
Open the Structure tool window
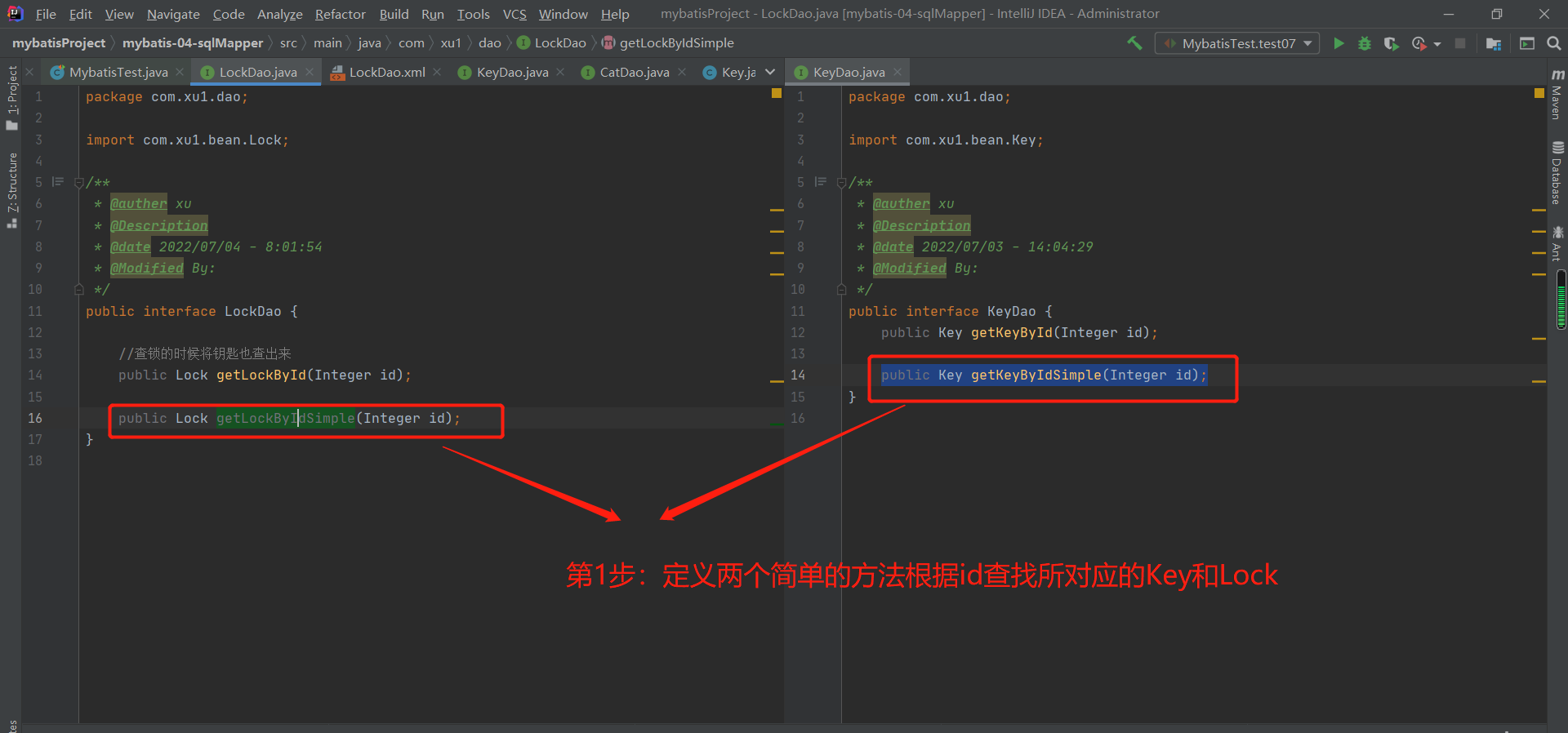tap(11, 190)
